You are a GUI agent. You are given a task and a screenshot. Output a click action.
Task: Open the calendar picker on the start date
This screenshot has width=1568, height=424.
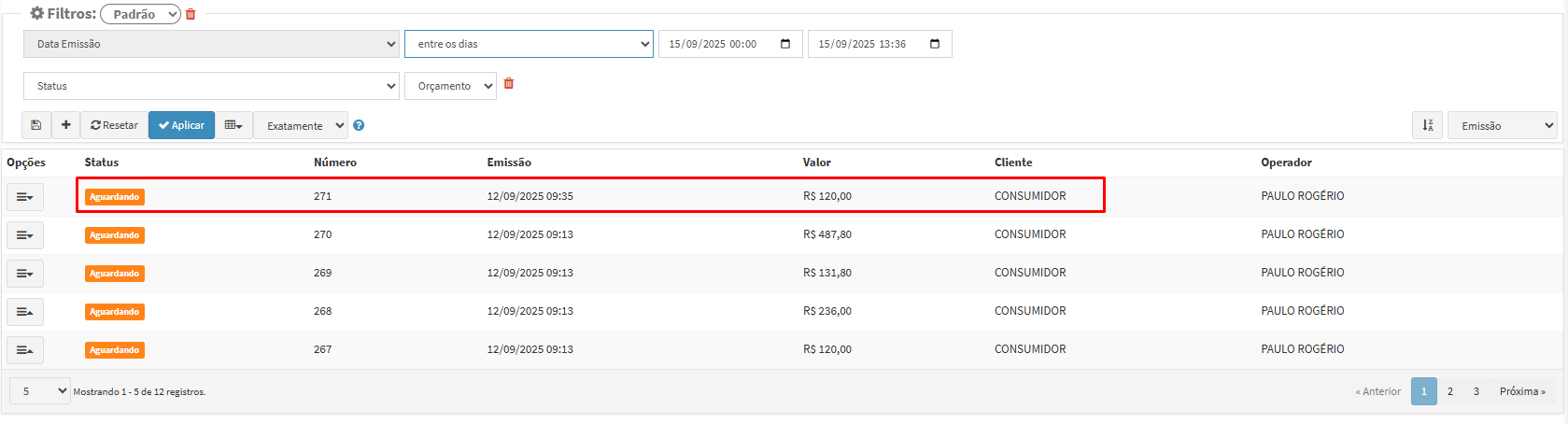click(x=785, y=44)
